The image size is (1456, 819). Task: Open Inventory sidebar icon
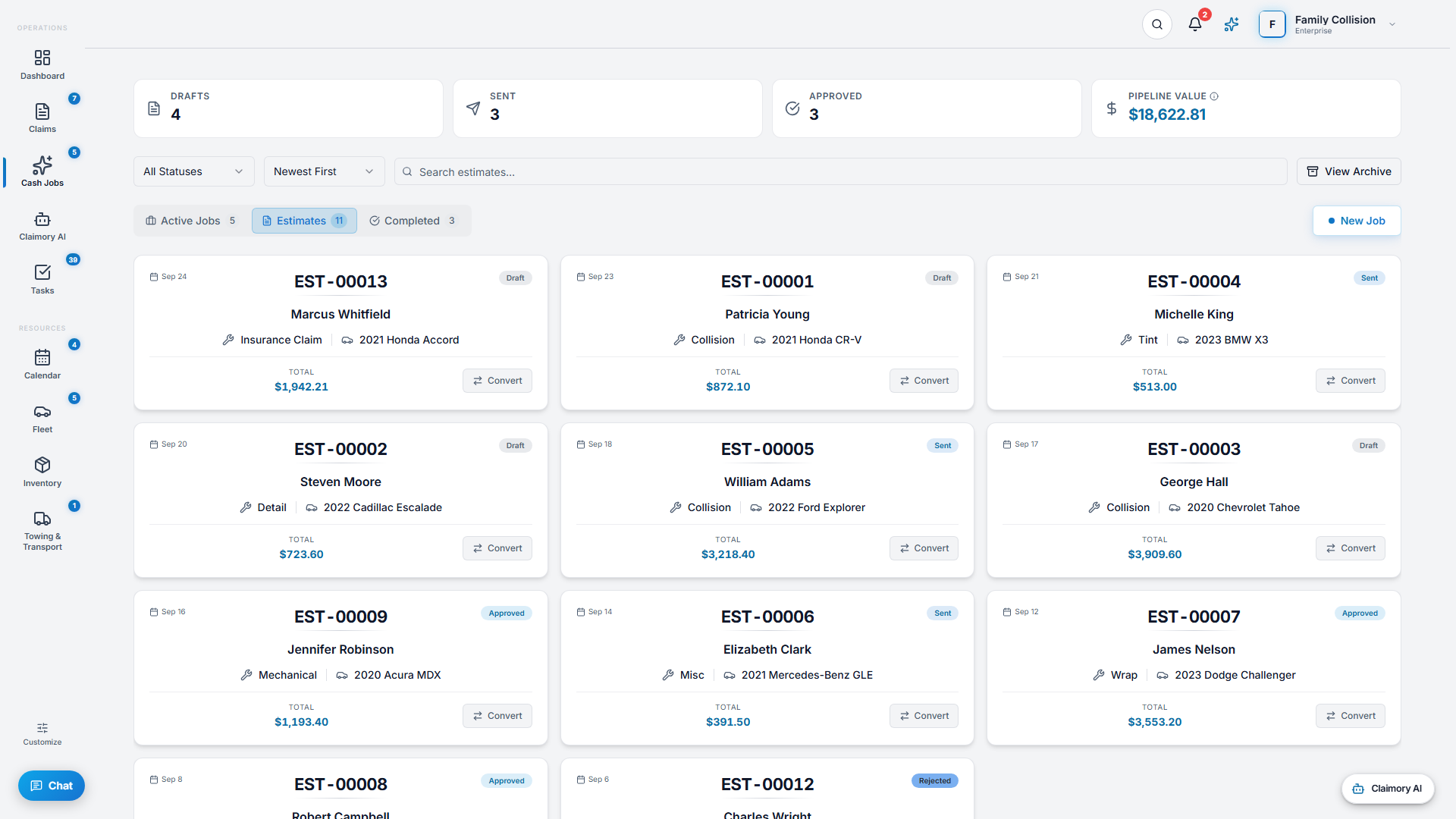[42, 472]
